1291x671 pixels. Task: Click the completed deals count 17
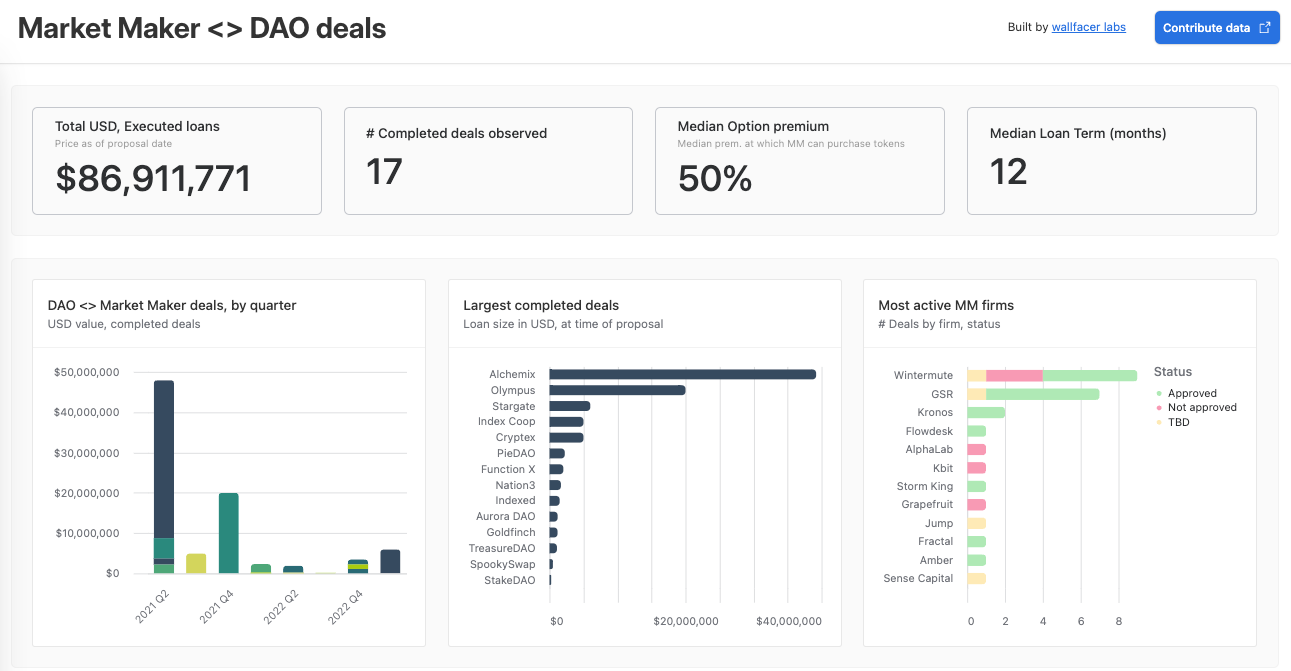(x=384, y=172)
